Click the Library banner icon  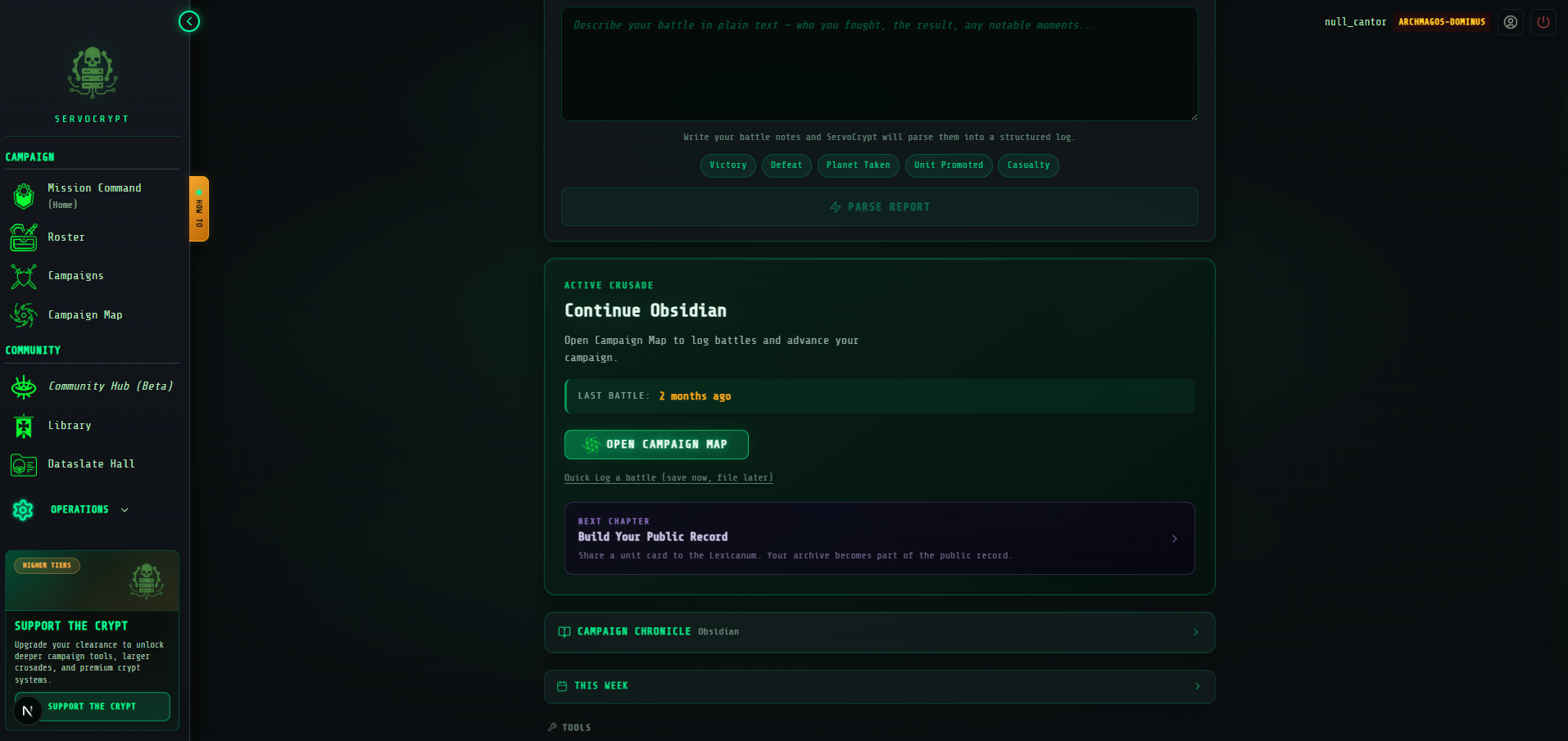click(24, 426)
